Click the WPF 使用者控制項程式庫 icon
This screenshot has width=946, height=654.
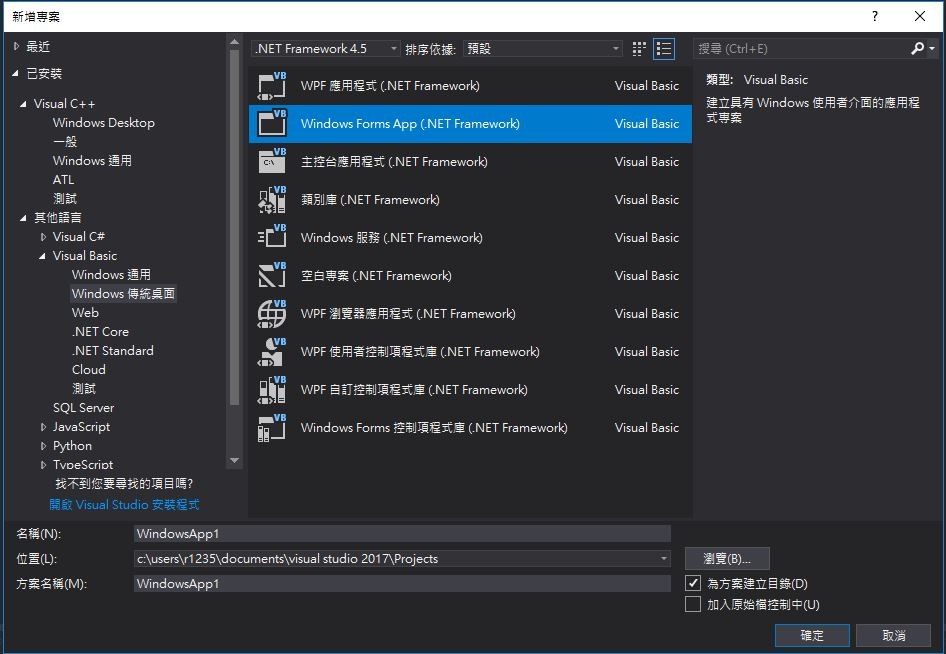coord(271,352)
